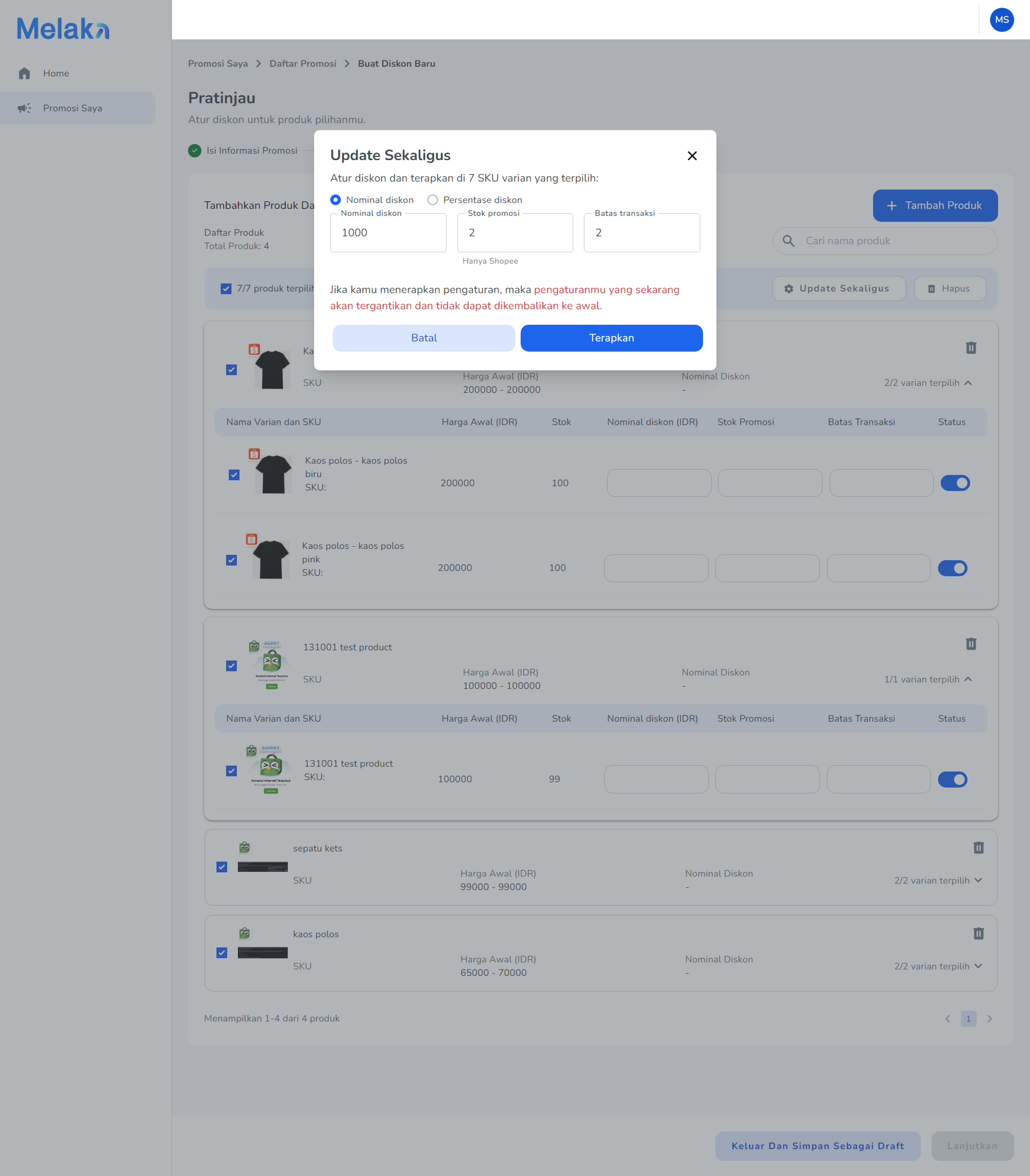The width and height of the screenshot is (1030, 1176).
Task: Go to next page arrow
Action: click(989, 1019)
